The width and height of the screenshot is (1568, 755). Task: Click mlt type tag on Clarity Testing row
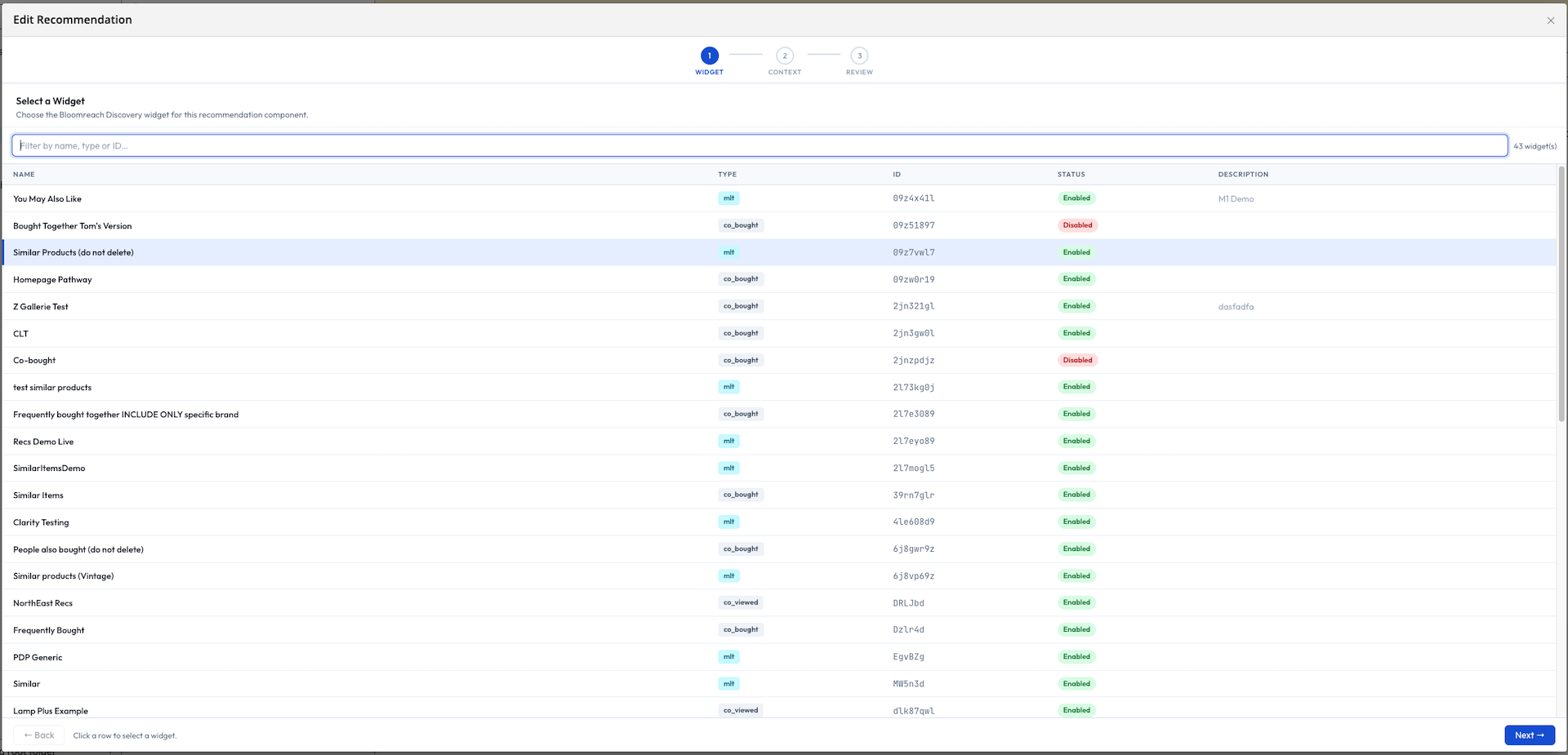pos(728,522)
